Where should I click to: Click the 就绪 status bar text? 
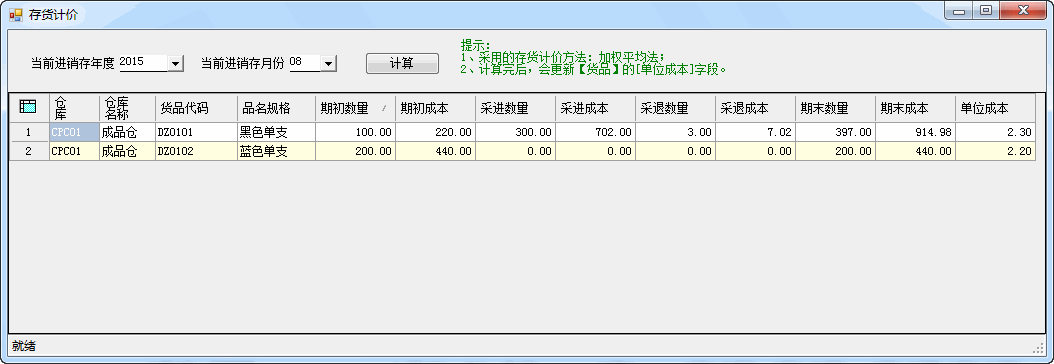coord(24,346)
